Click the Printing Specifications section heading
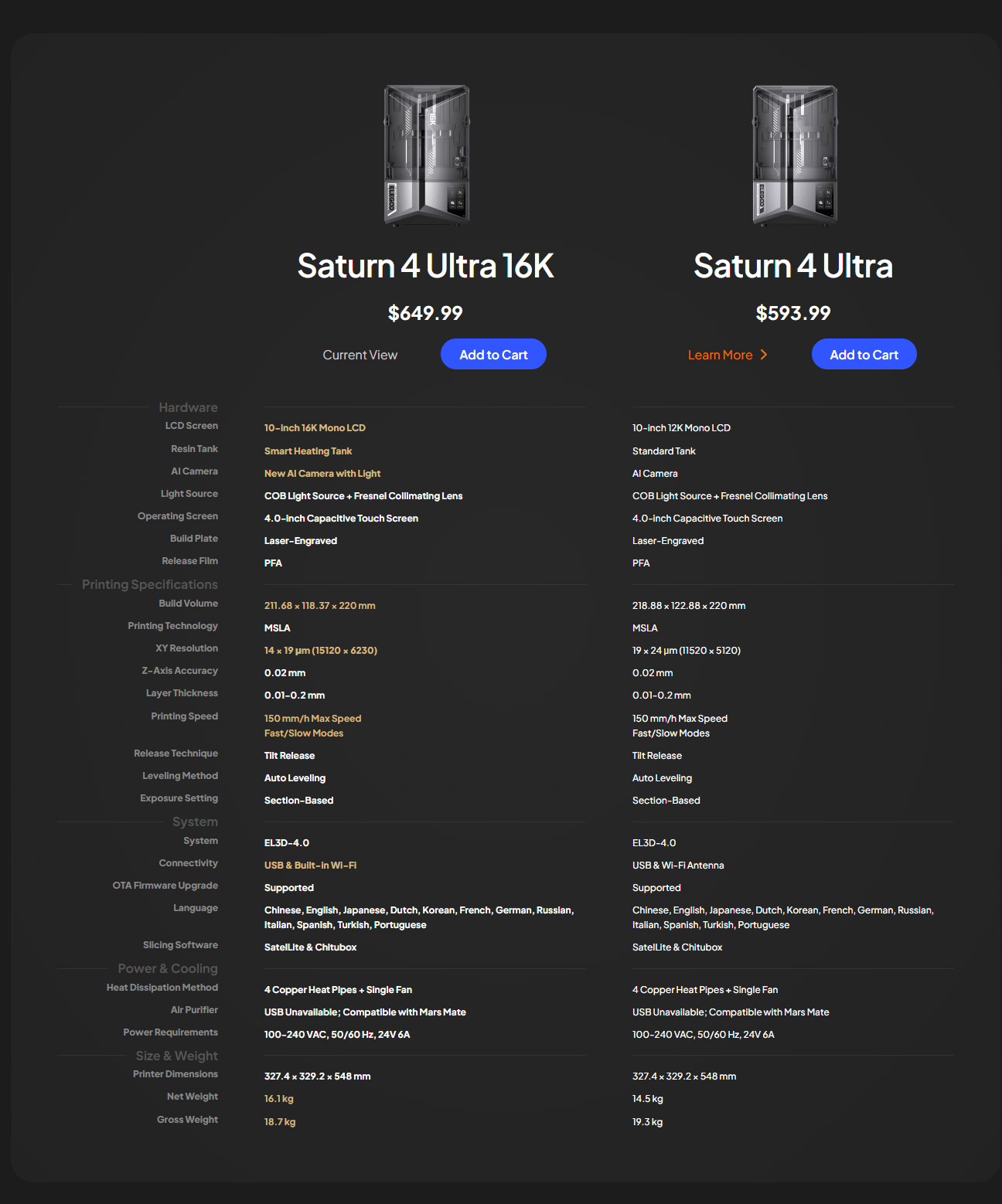The height and width of the screenshot is (1204, 1002). (150, 584)
